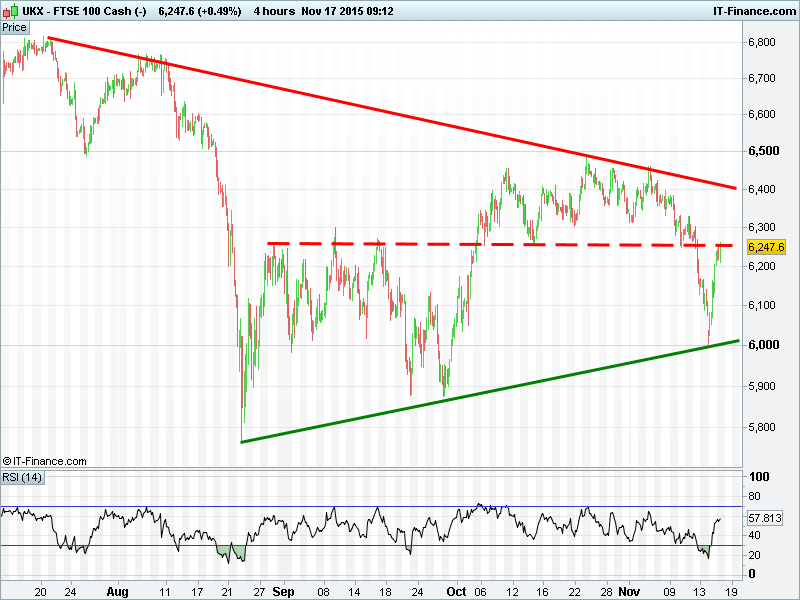800x600 pixels.
Task: Click the 6,700 price axis label
Action: pos(762,78)
